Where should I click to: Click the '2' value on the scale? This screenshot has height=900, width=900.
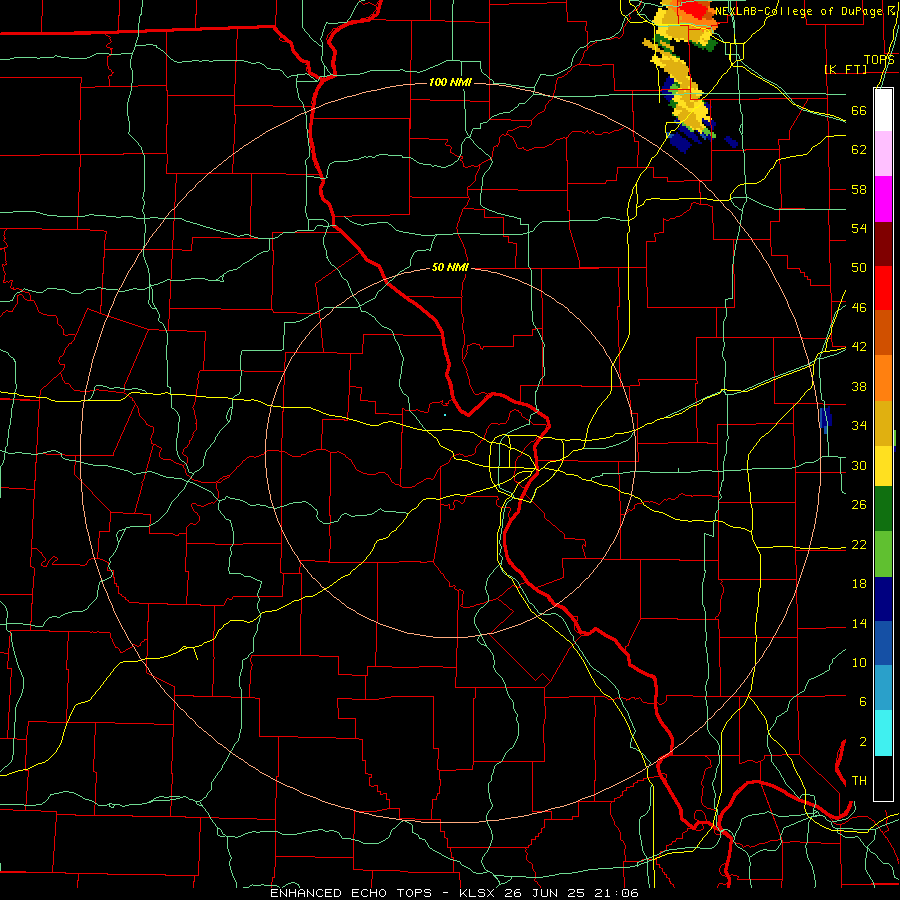pos(862,742)
